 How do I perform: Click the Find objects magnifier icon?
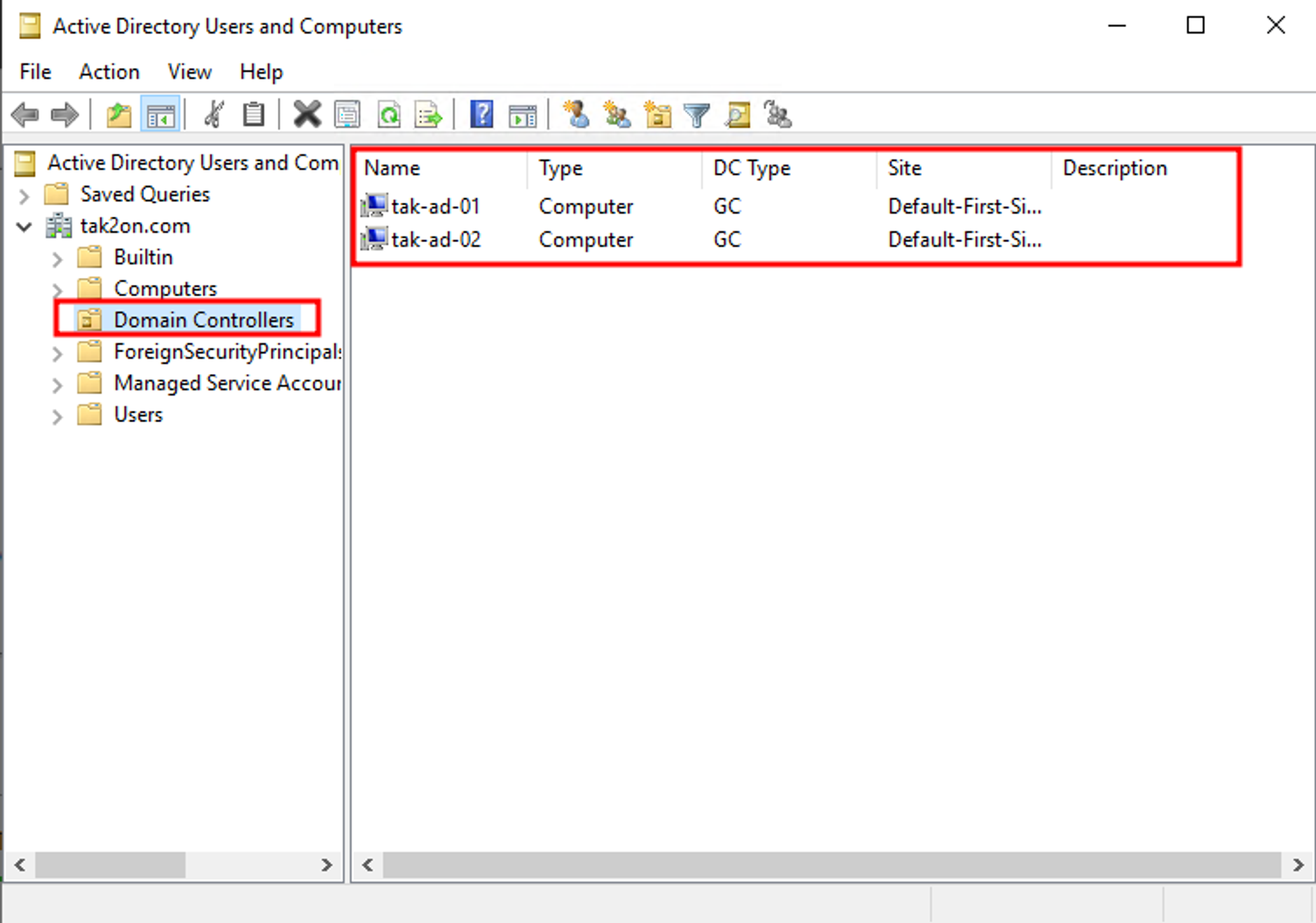pyautogui.click(x=737, y=115)
